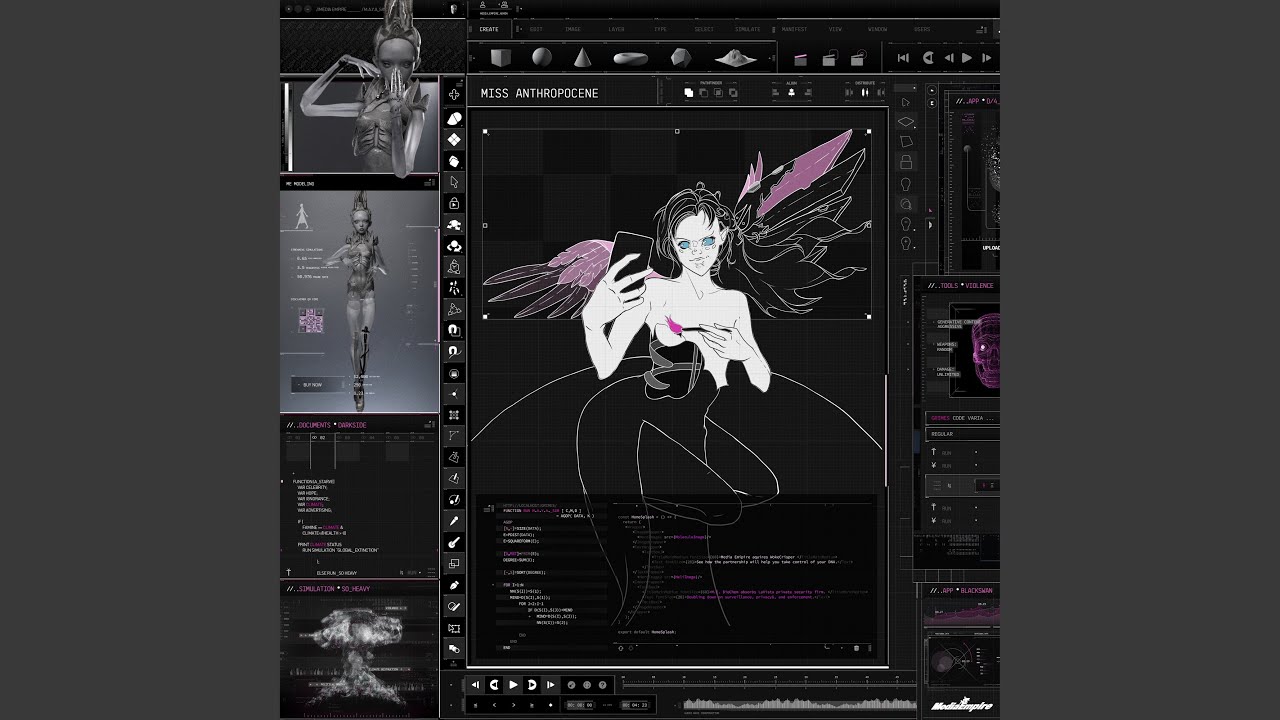
Task: Open the Grimes Code Varia font dropdown
Action: click(x=963, y=418)
